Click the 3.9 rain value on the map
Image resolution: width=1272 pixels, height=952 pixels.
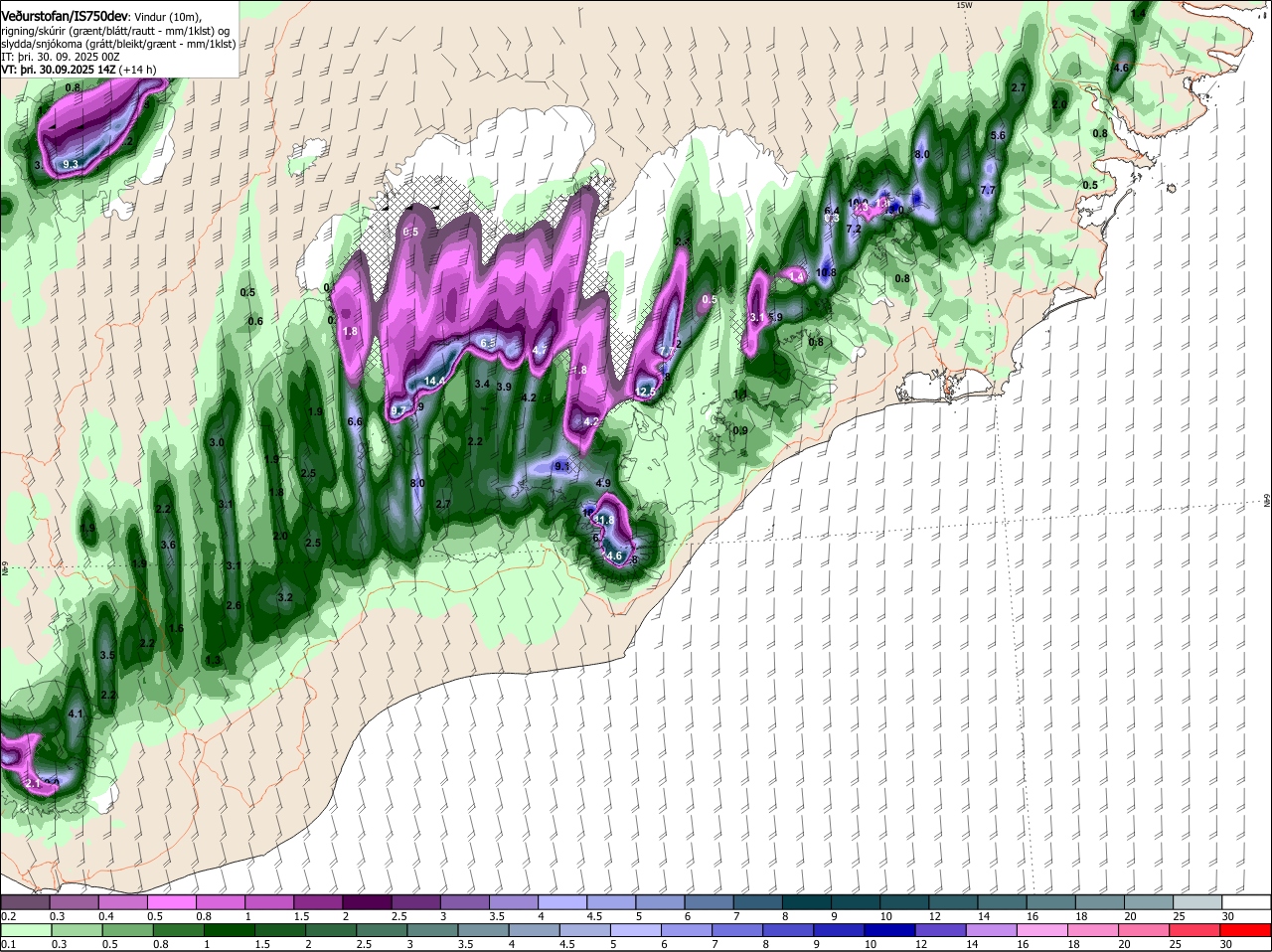click(x=504, y=388)
